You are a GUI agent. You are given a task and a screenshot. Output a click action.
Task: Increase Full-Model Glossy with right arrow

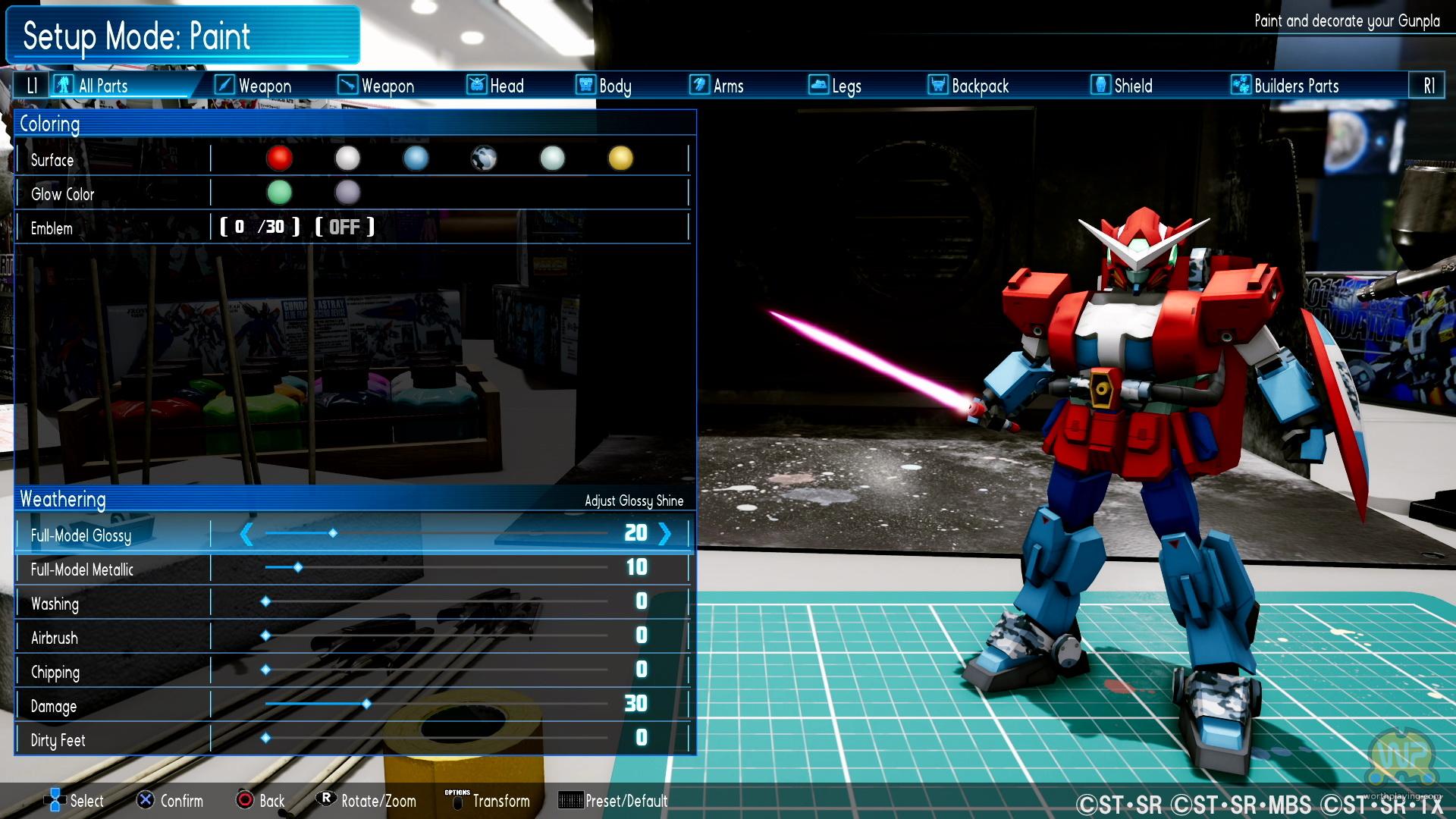(x=665, y=534)
